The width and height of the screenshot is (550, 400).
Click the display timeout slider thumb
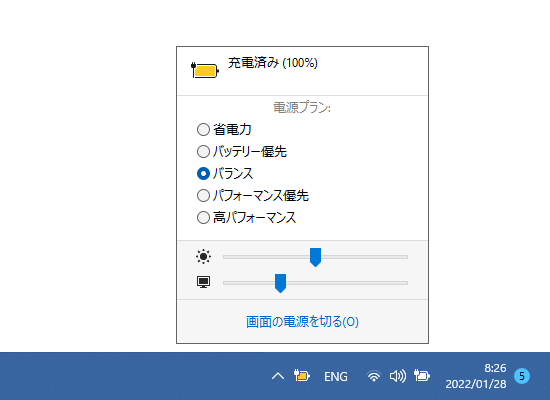point(280,284)
